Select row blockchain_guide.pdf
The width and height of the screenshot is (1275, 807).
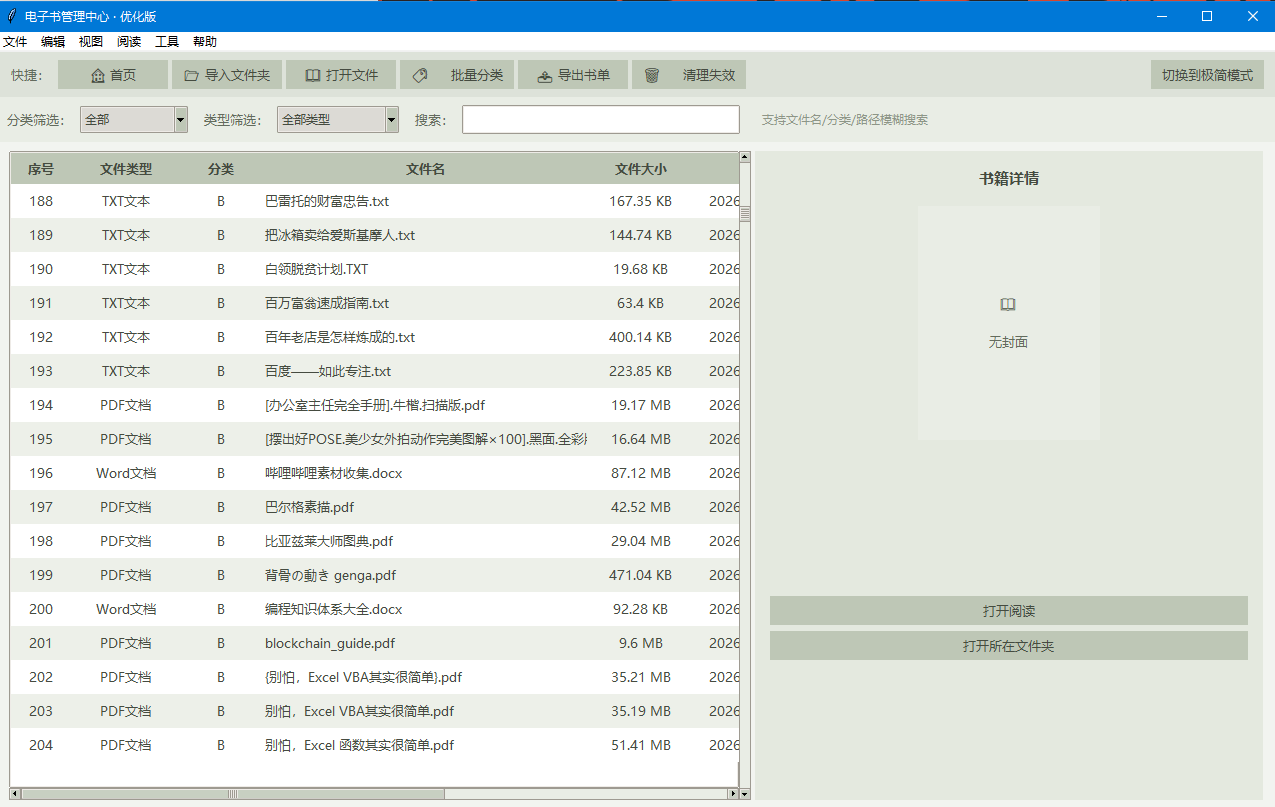[375, 643]
